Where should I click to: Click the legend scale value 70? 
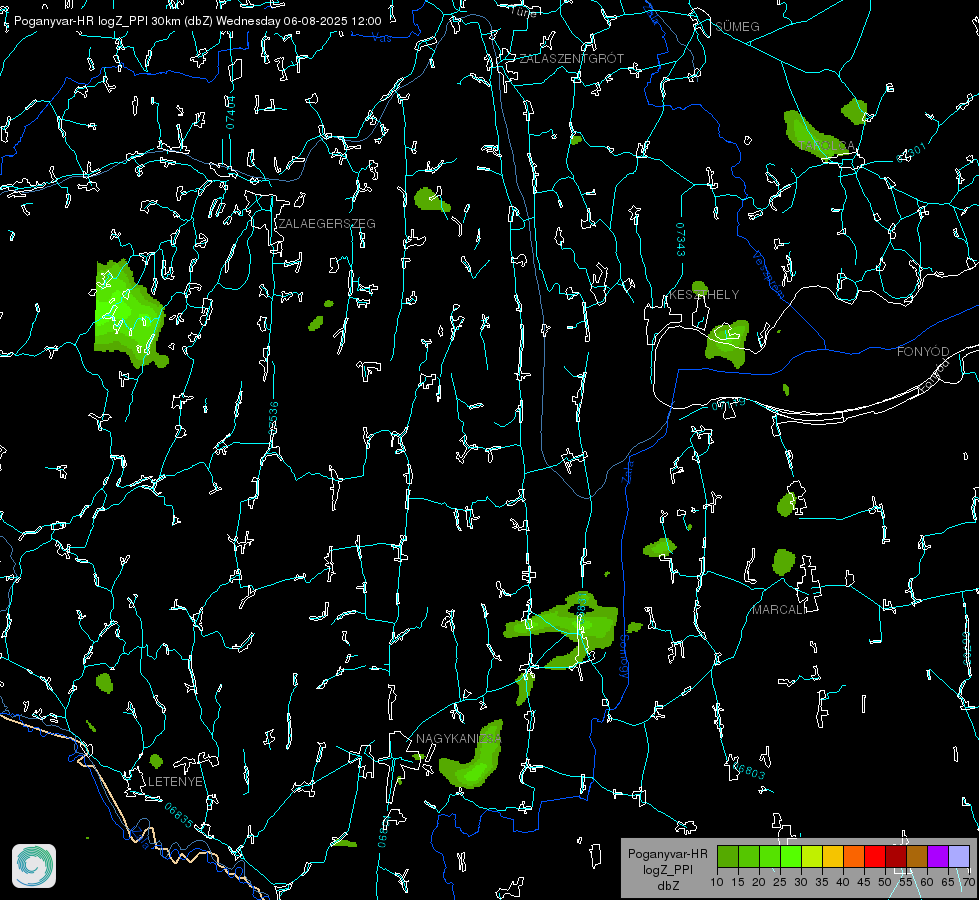pos(969,882)
